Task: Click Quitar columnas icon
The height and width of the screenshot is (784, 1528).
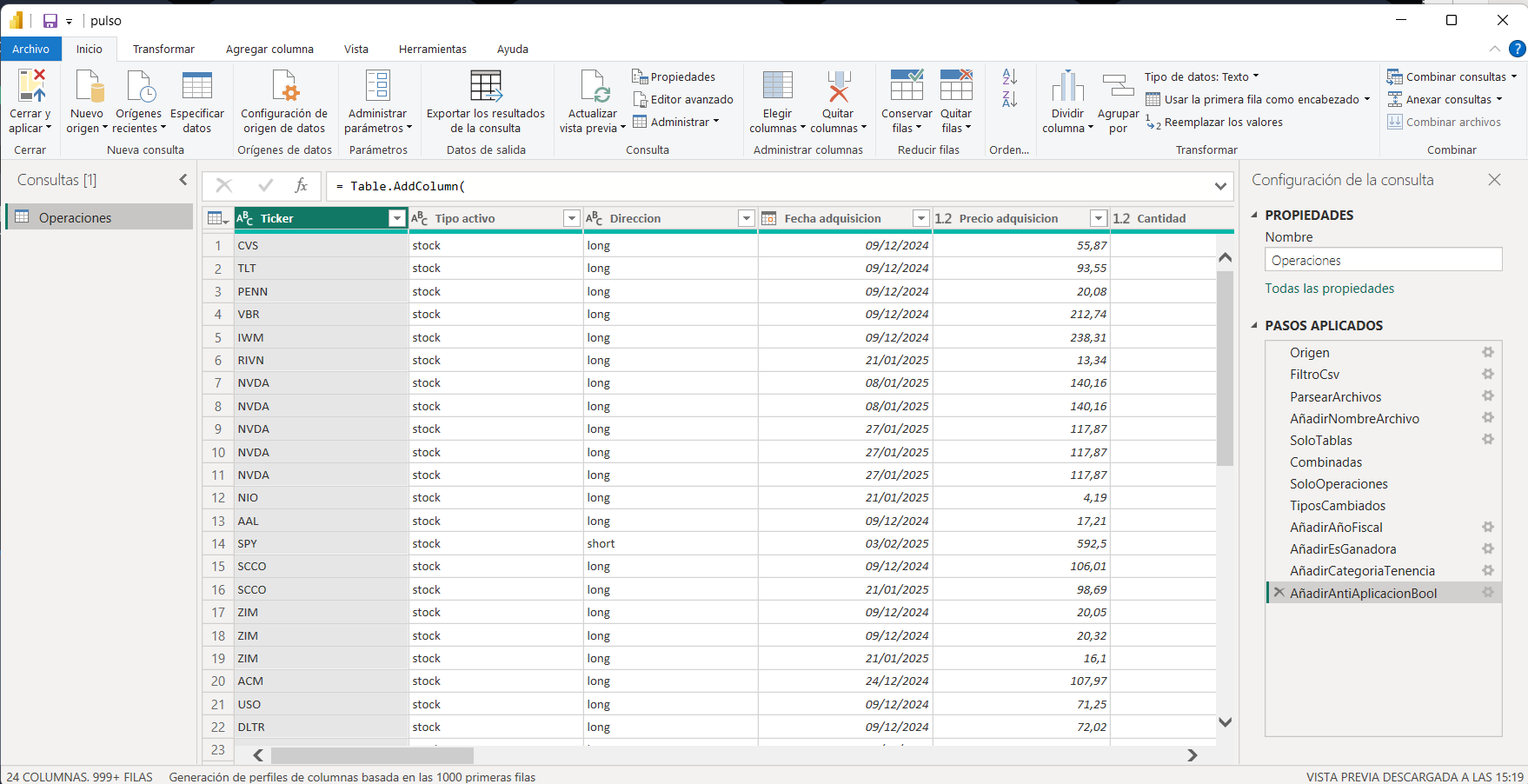Action: click(x=838, y=86)
